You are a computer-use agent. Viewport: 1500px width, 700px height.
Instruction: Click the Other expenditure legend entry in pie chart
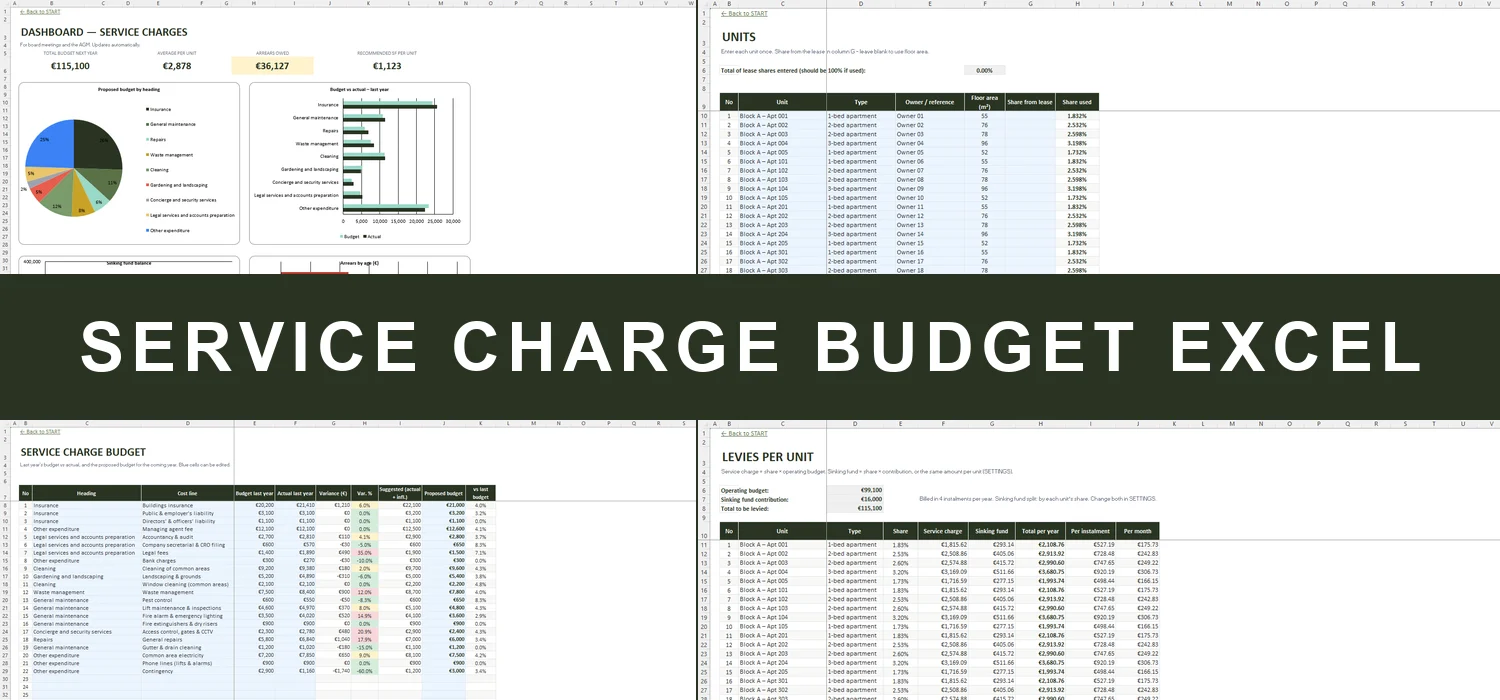pos(166,230)
